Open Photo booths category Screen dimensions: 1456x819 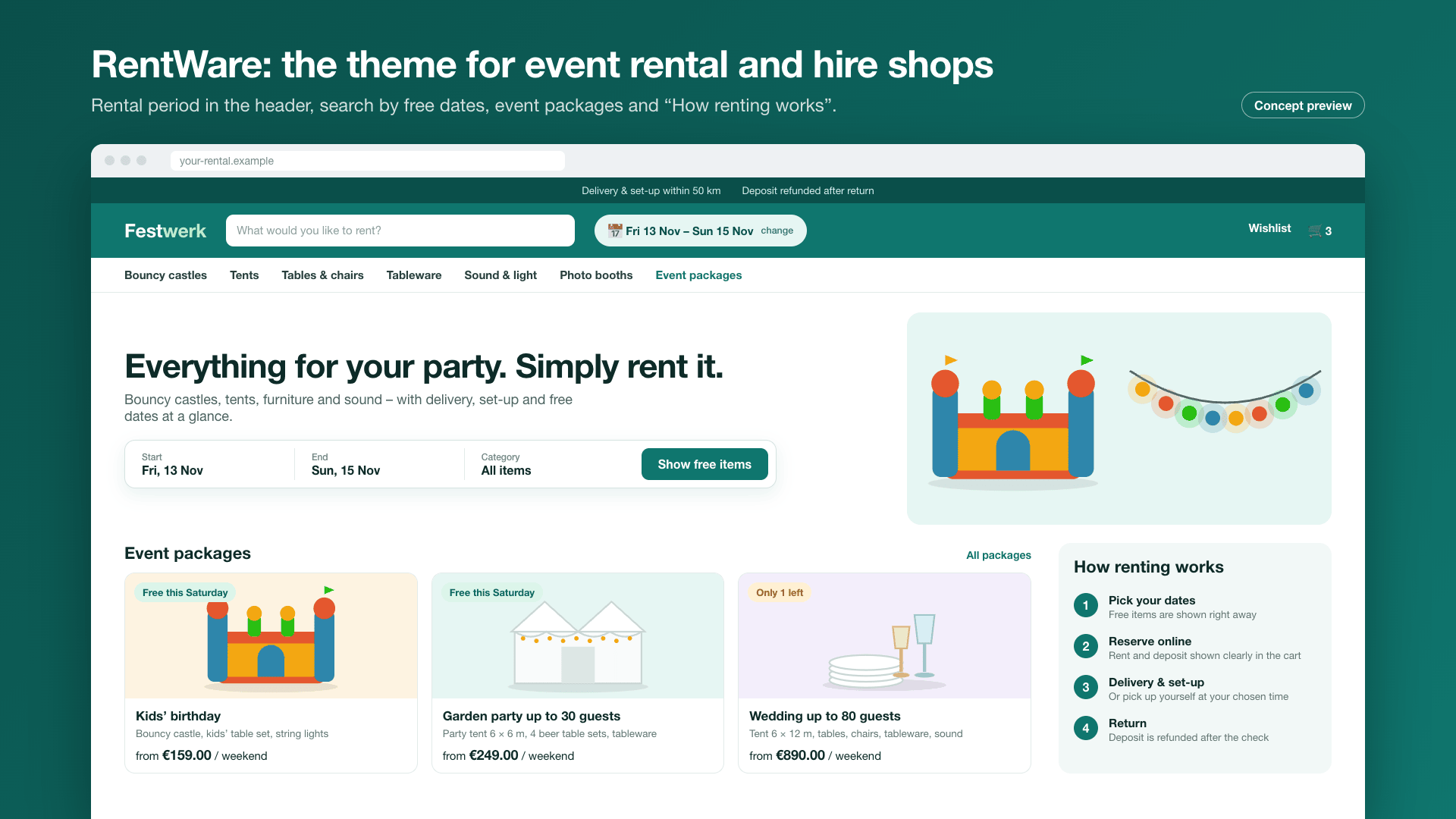click(x=596, y=275)
